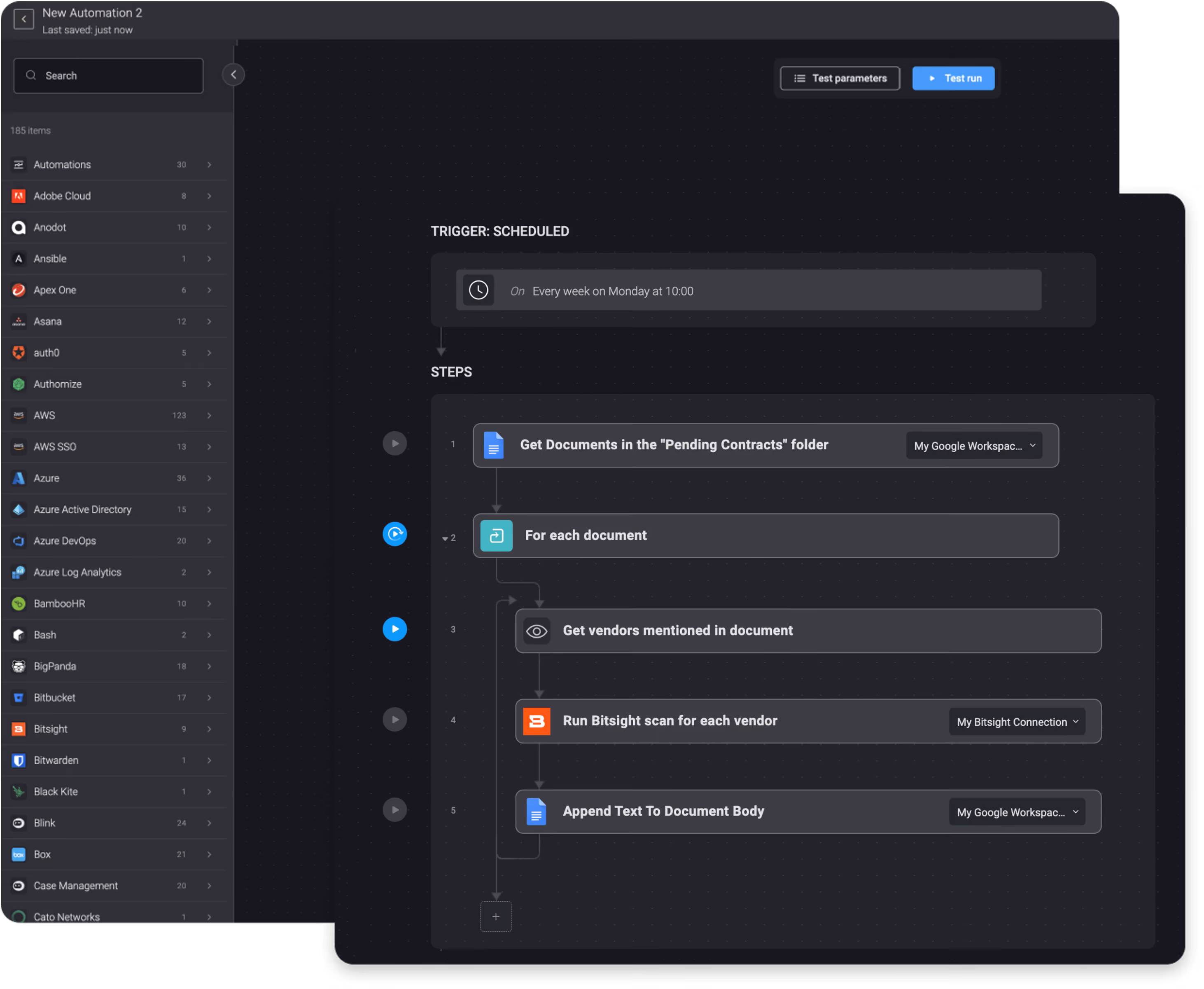Click the auth0 icon
The image size is (1204, 989).
[19, 353]
